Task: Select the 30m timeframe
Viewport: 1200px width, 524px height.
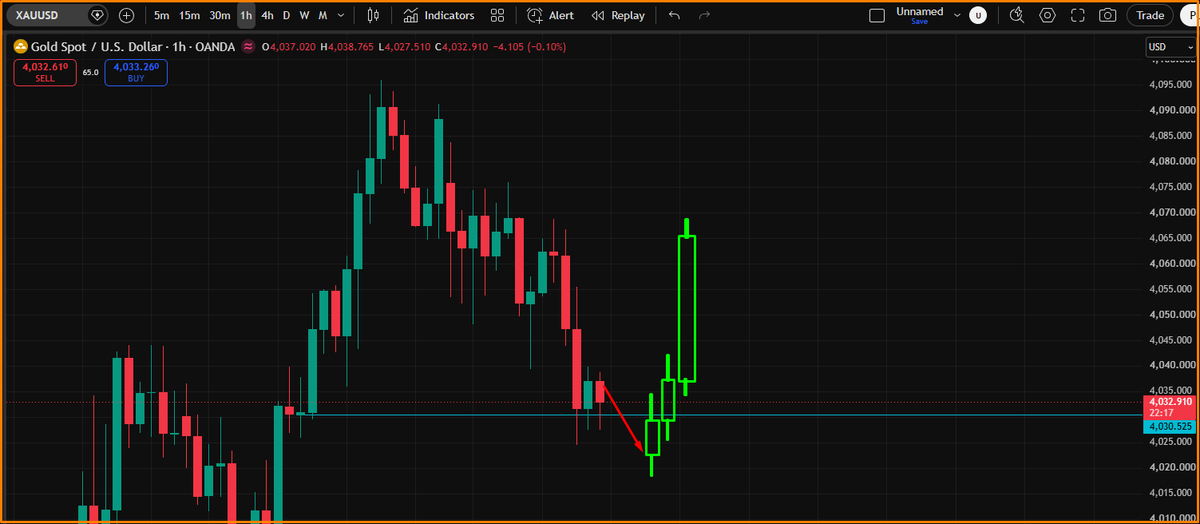Action: tap(220, 16)
